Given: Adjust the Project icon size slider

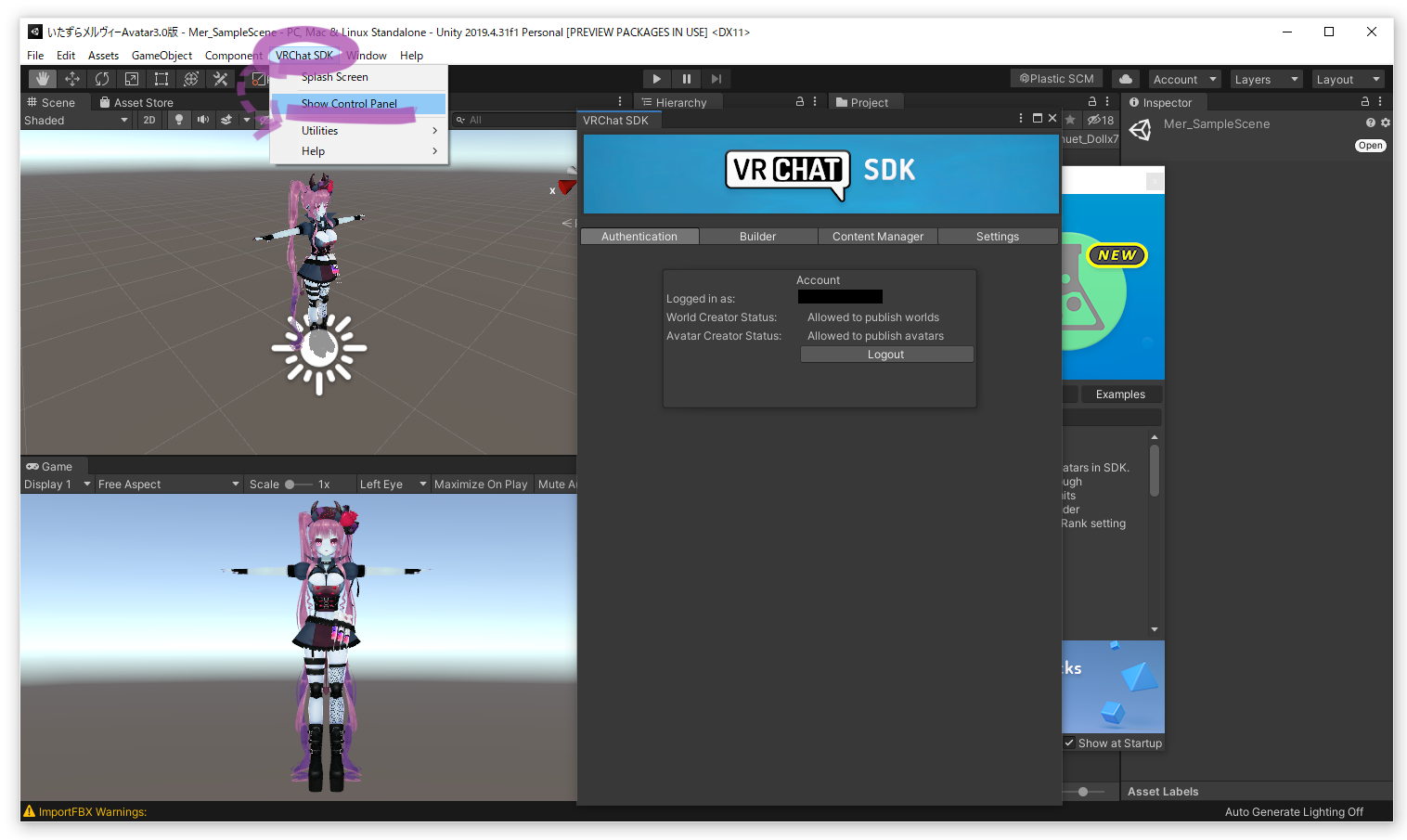Looking at the screenshot, I should (x=1083, y=792).
